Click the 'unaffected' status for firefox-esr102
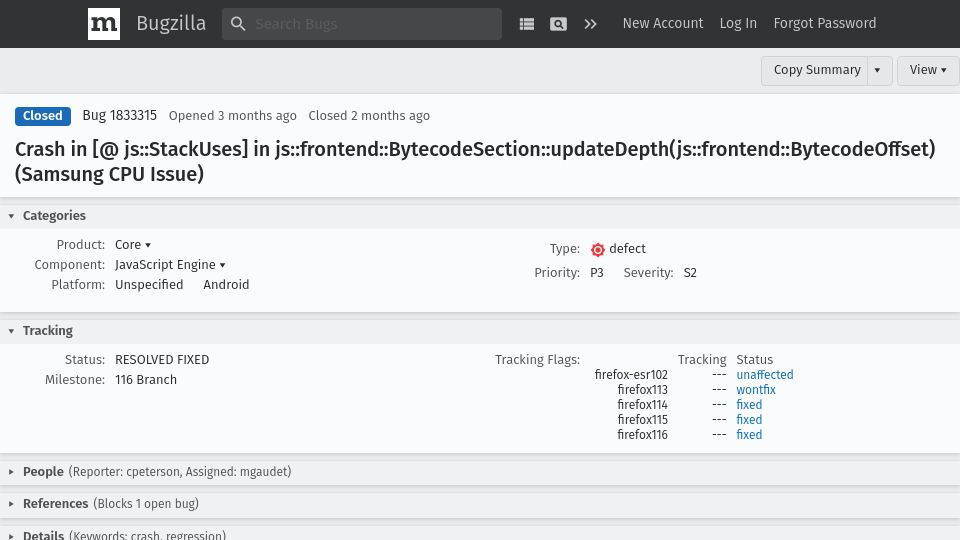This screenshot has height=540, width=960. click(765, 374)
